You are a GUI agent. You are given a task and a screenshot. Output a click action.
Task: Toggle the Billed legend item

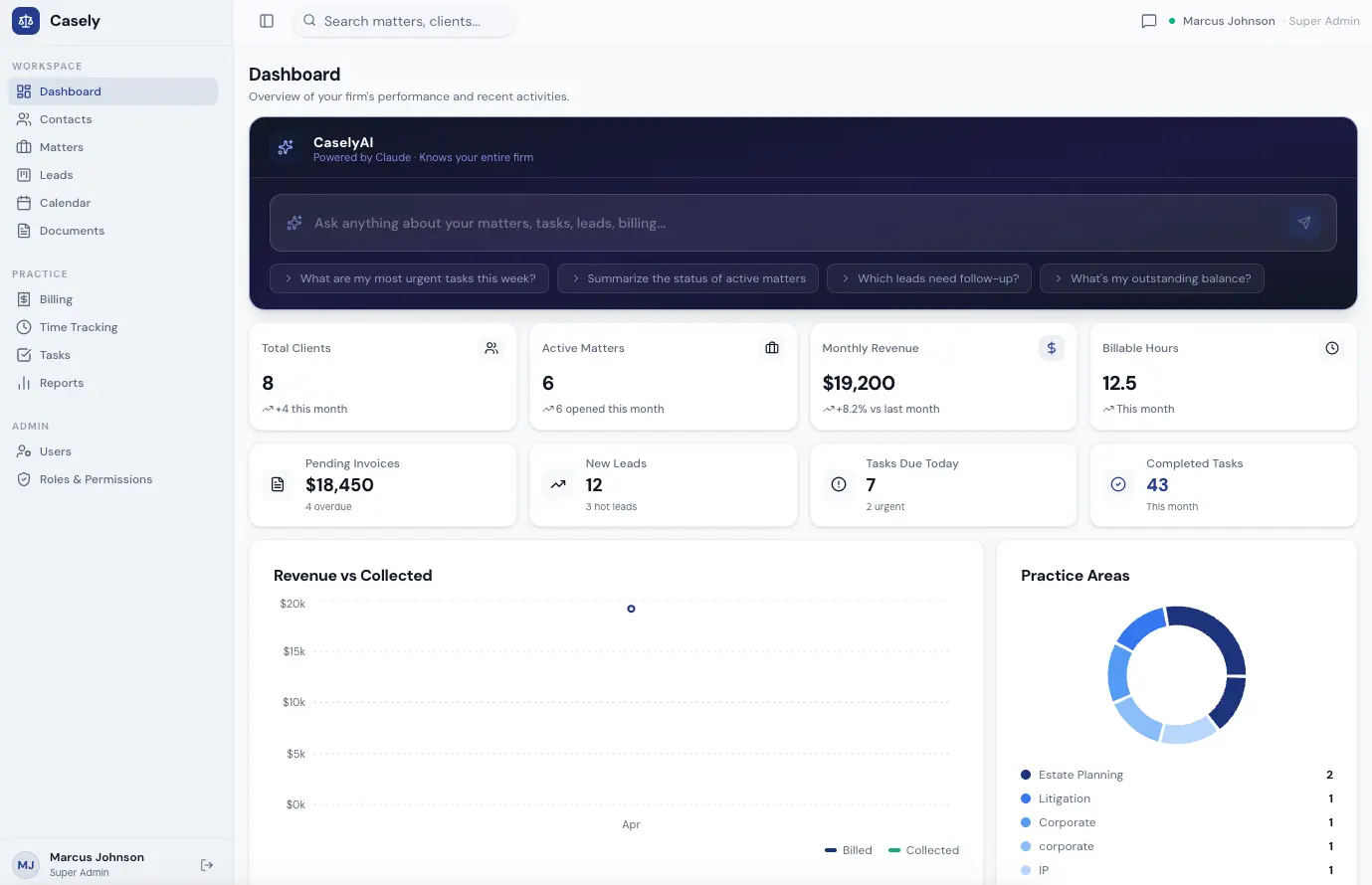coord(849,850)
